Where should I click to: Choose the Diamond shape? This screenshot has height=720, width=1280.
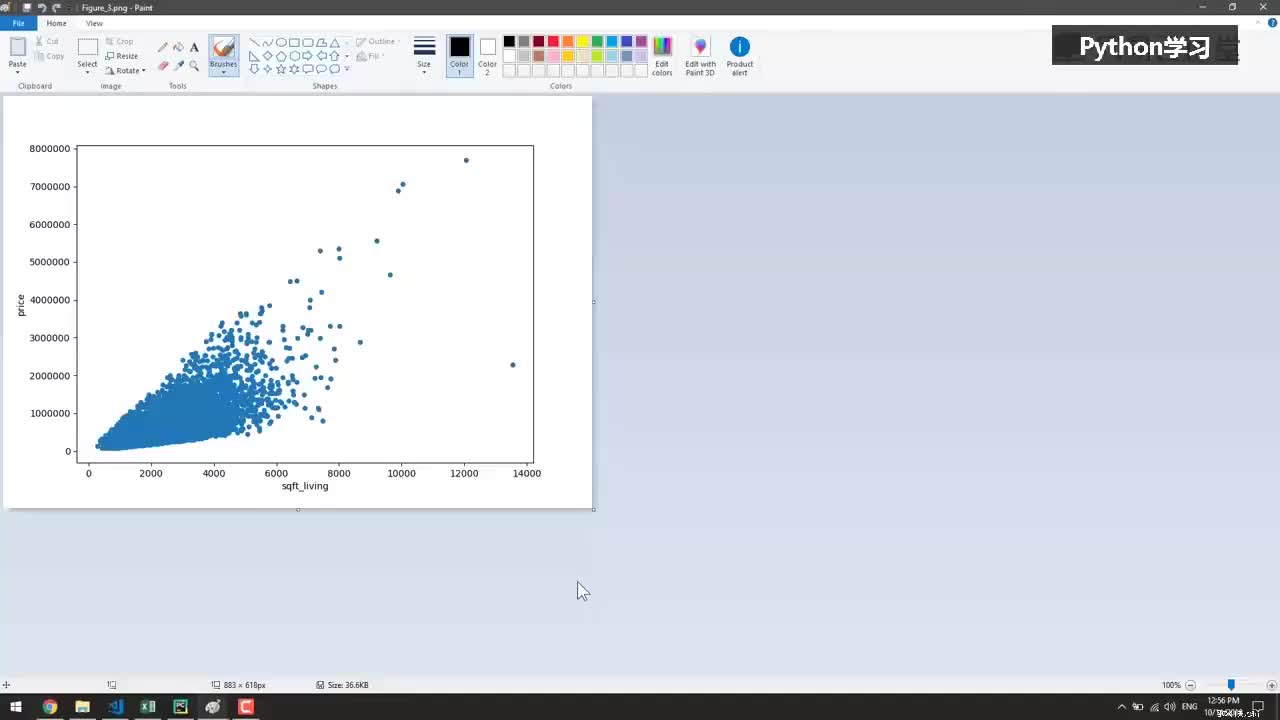(x=268, y=56)
